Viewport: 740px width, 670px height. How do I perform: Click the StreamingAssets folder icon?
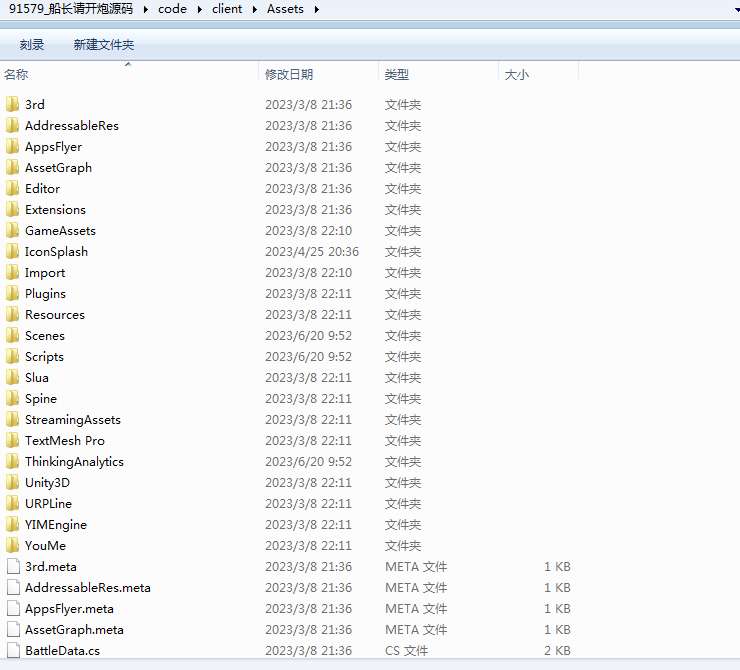point(12,420)
